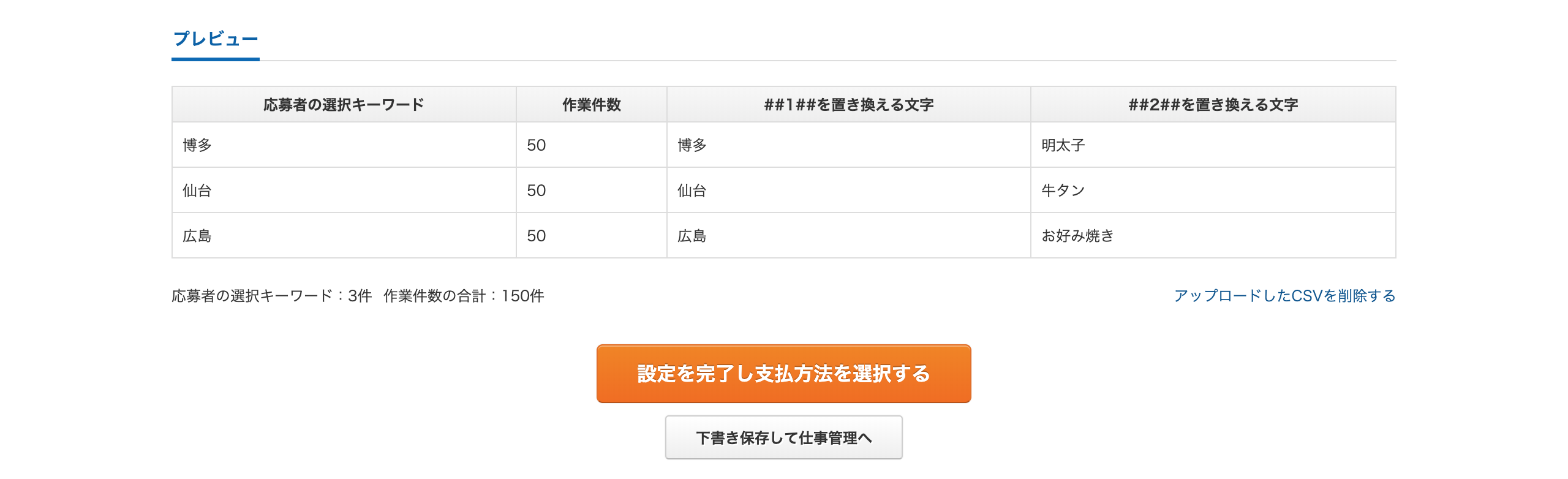Click the 応募者の選択キーワード：3件 summary text

pos(269,295)
